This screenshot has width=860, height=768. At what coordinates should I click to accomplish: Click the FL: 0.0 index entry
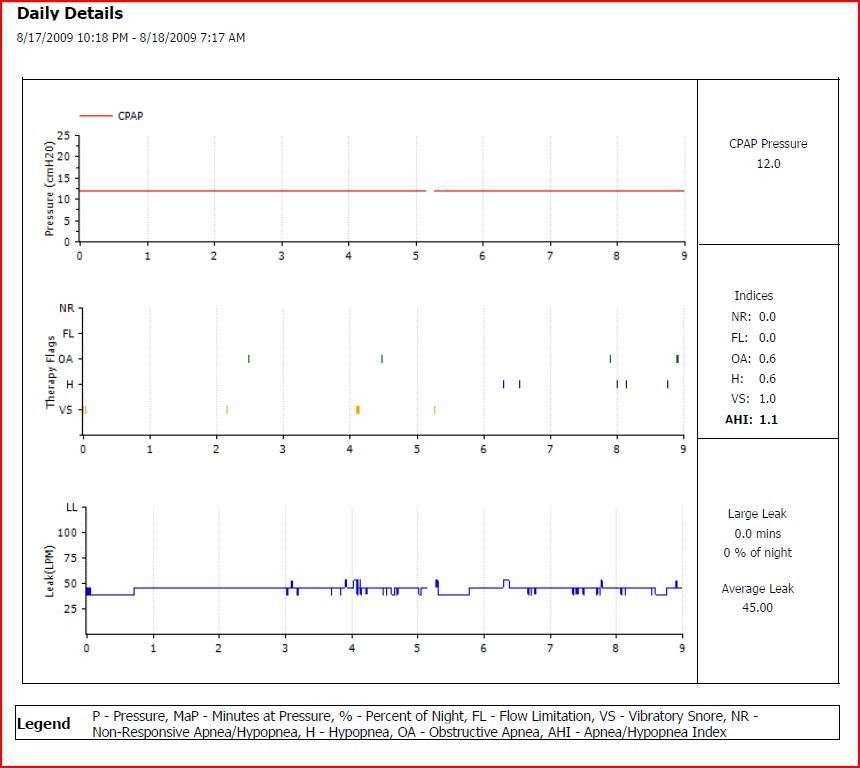coord(754,338)
